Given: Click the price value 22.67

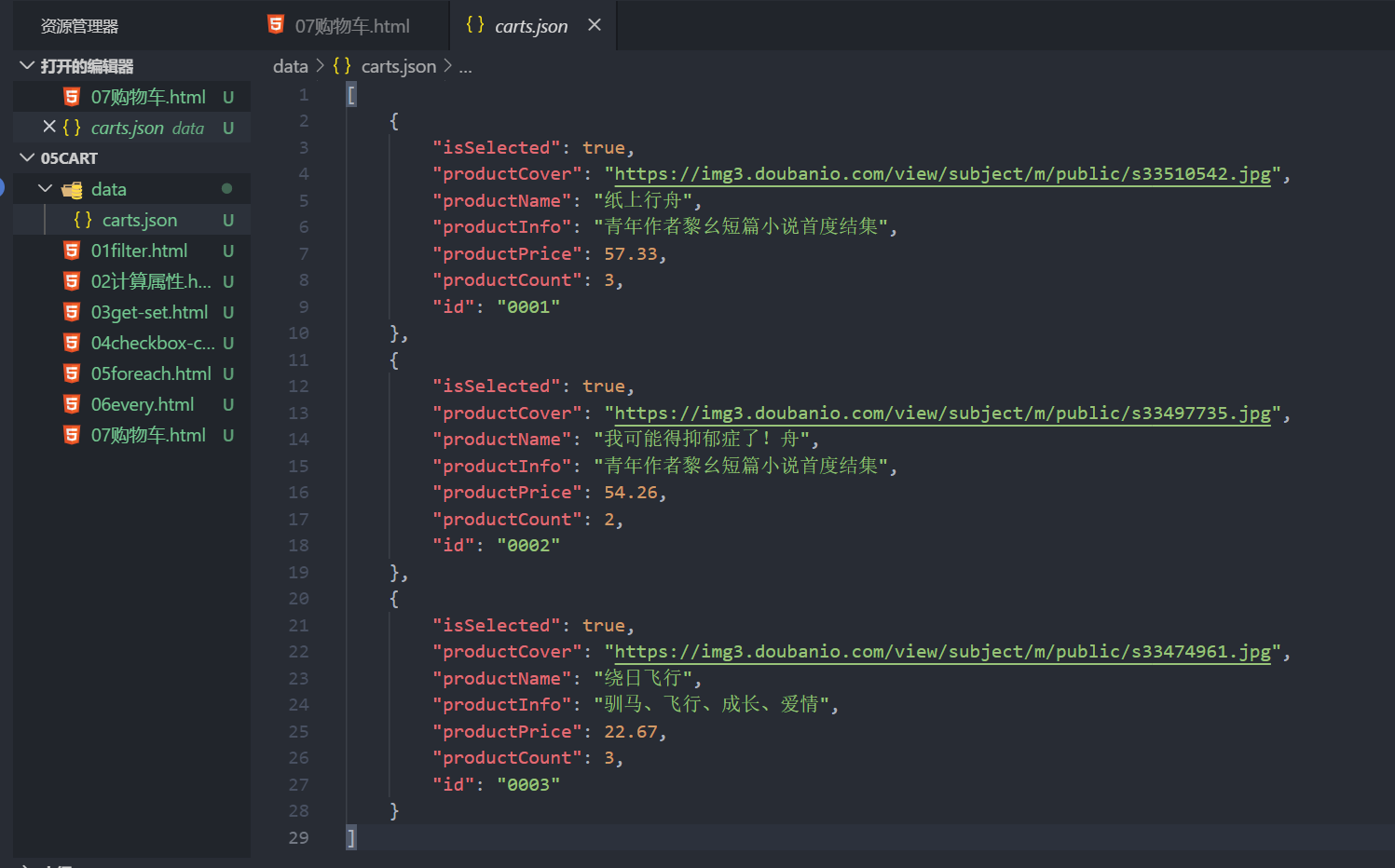Looking at the screenshot, I should click(630, 732).
